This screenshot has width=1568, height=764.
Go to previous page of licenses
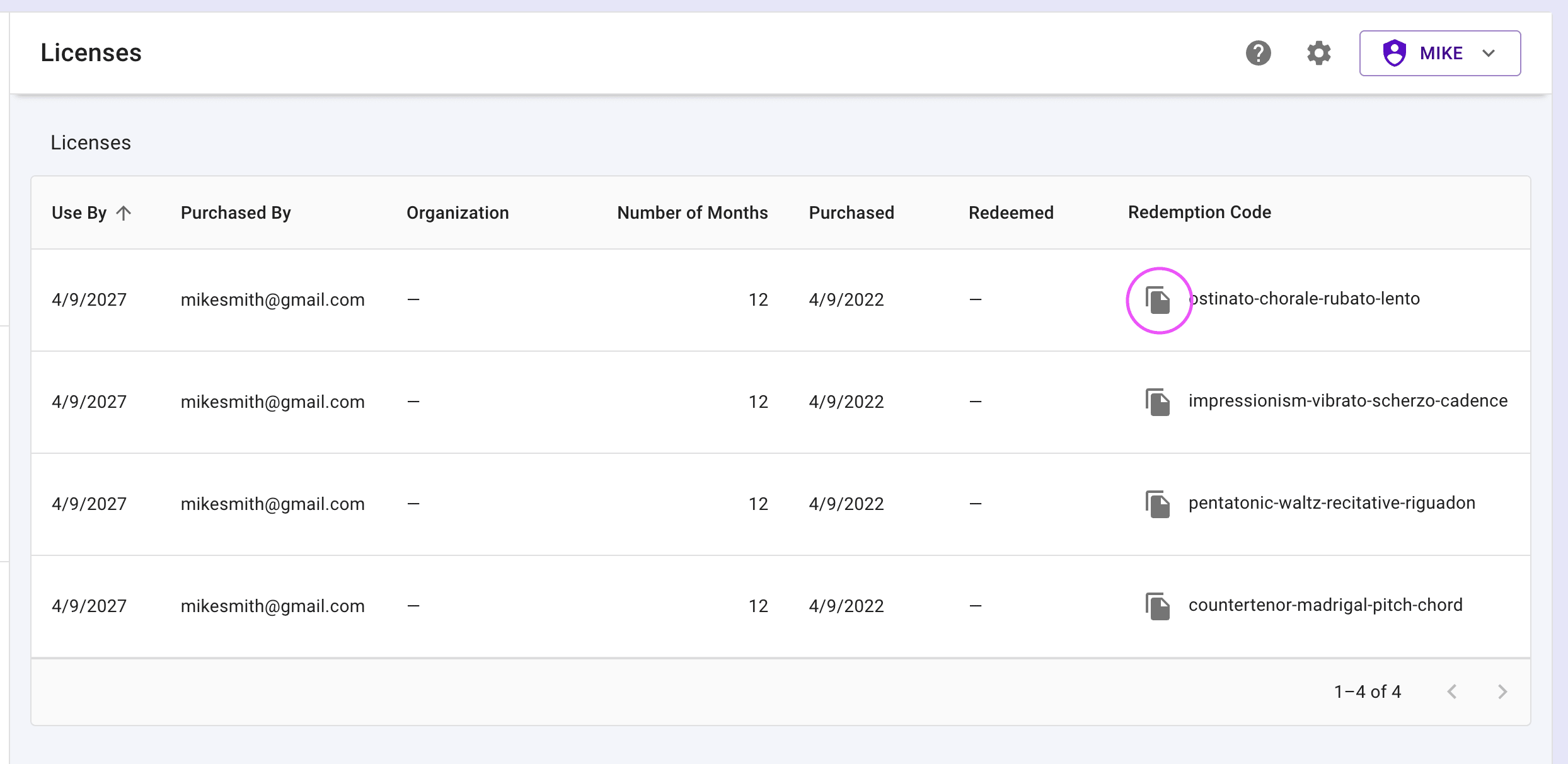click(x=1452, y=692)
